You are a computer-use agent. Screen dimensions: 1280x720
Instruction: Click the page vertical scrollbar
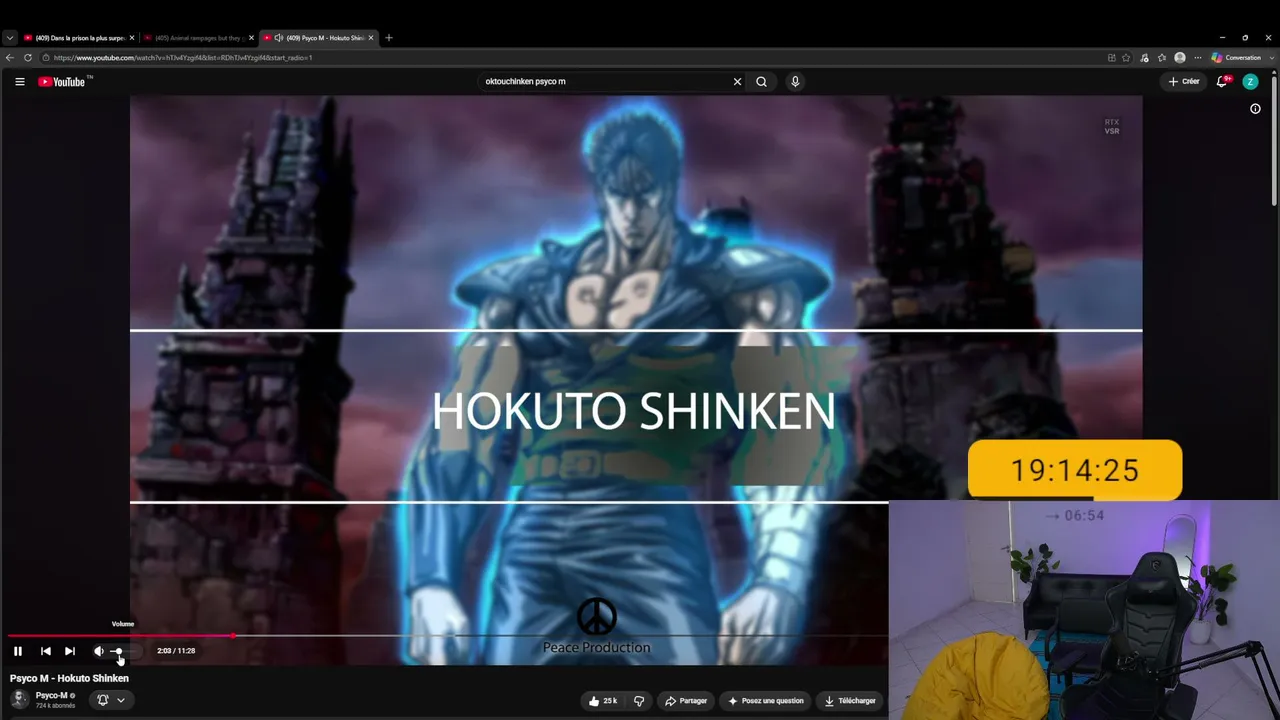[x=1275, y=140]
